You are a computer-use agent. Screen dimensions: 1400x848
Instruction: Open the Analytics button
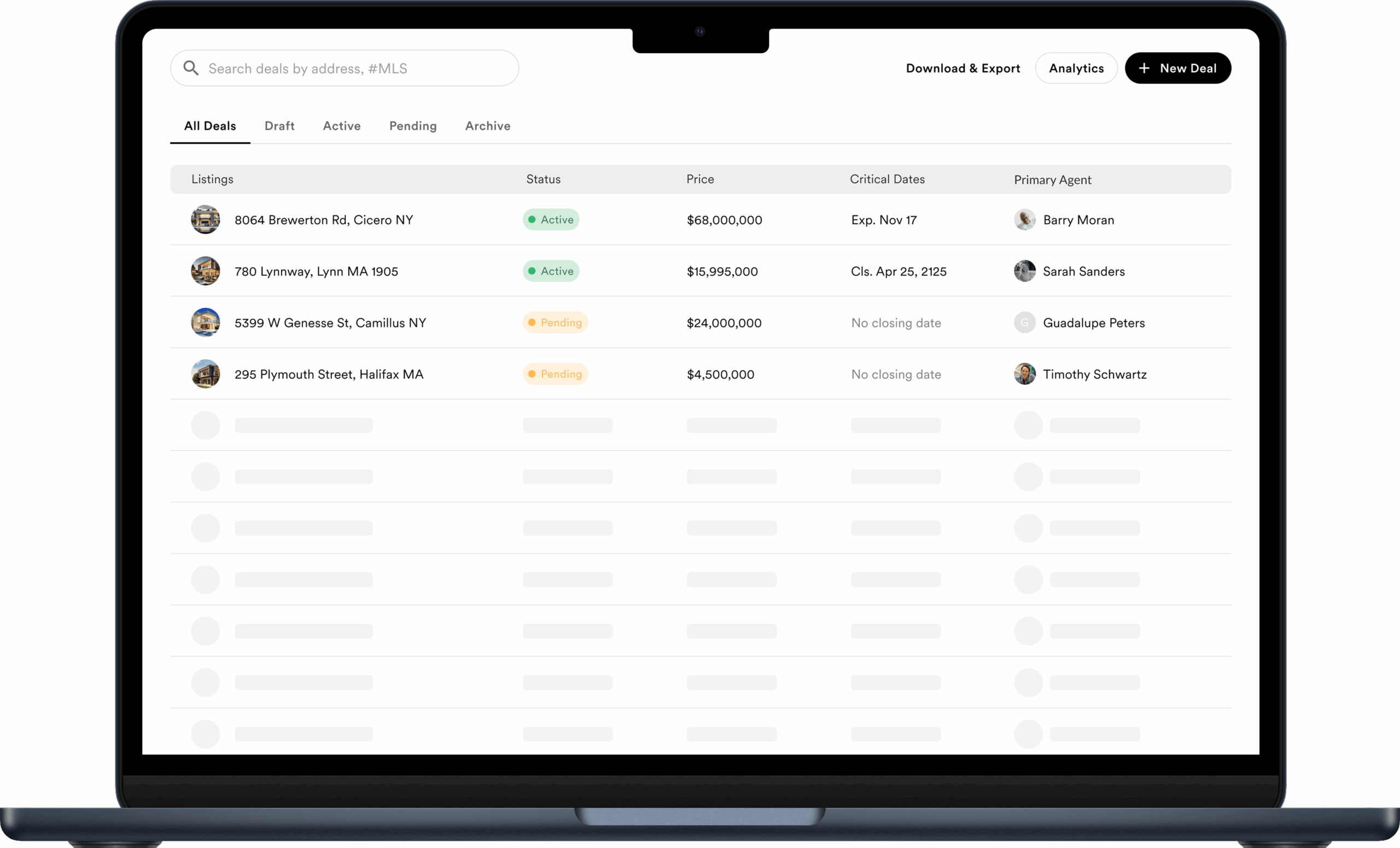click(1076, 68)
